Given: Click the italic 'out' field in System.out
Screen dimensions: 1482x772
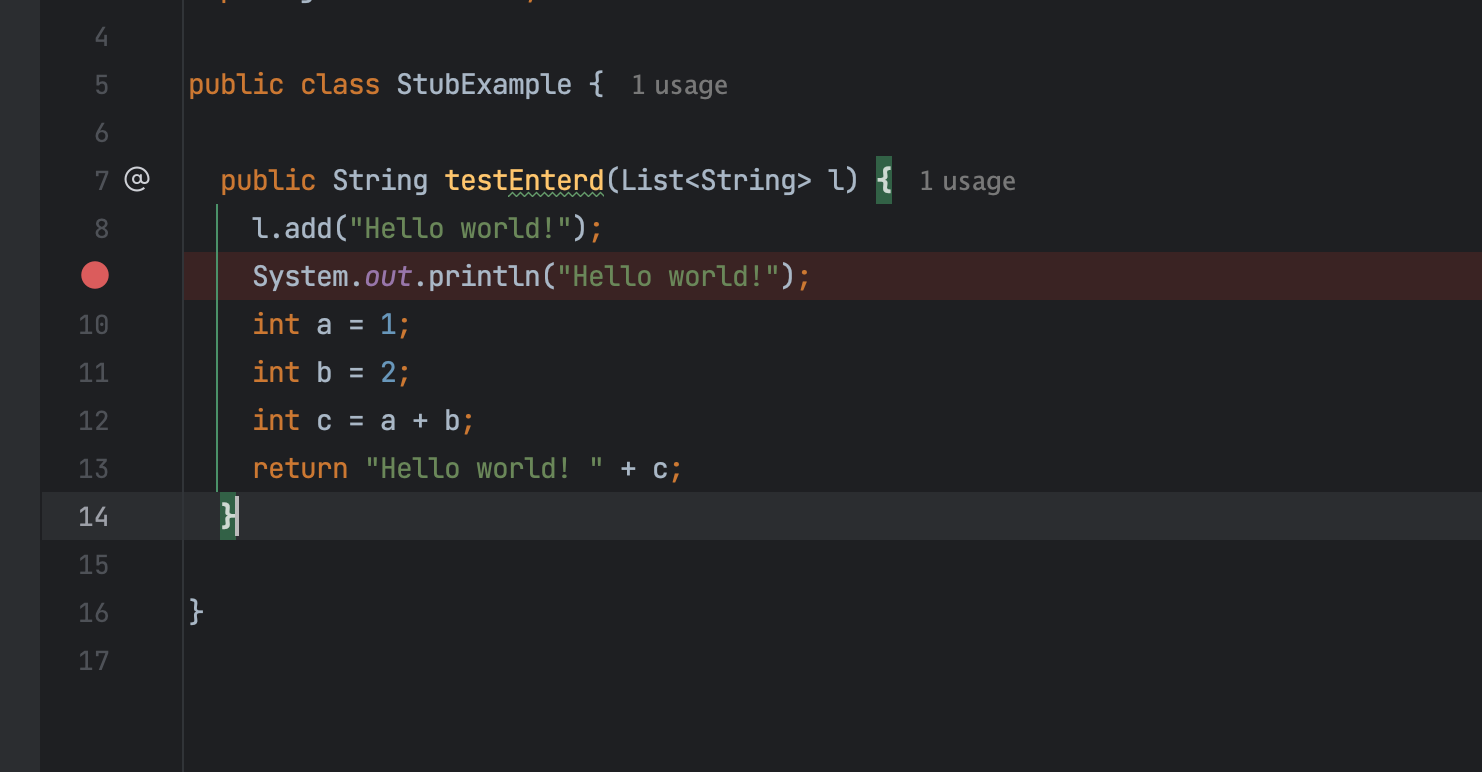Looking at the screenshot, I should coord(388,276).
